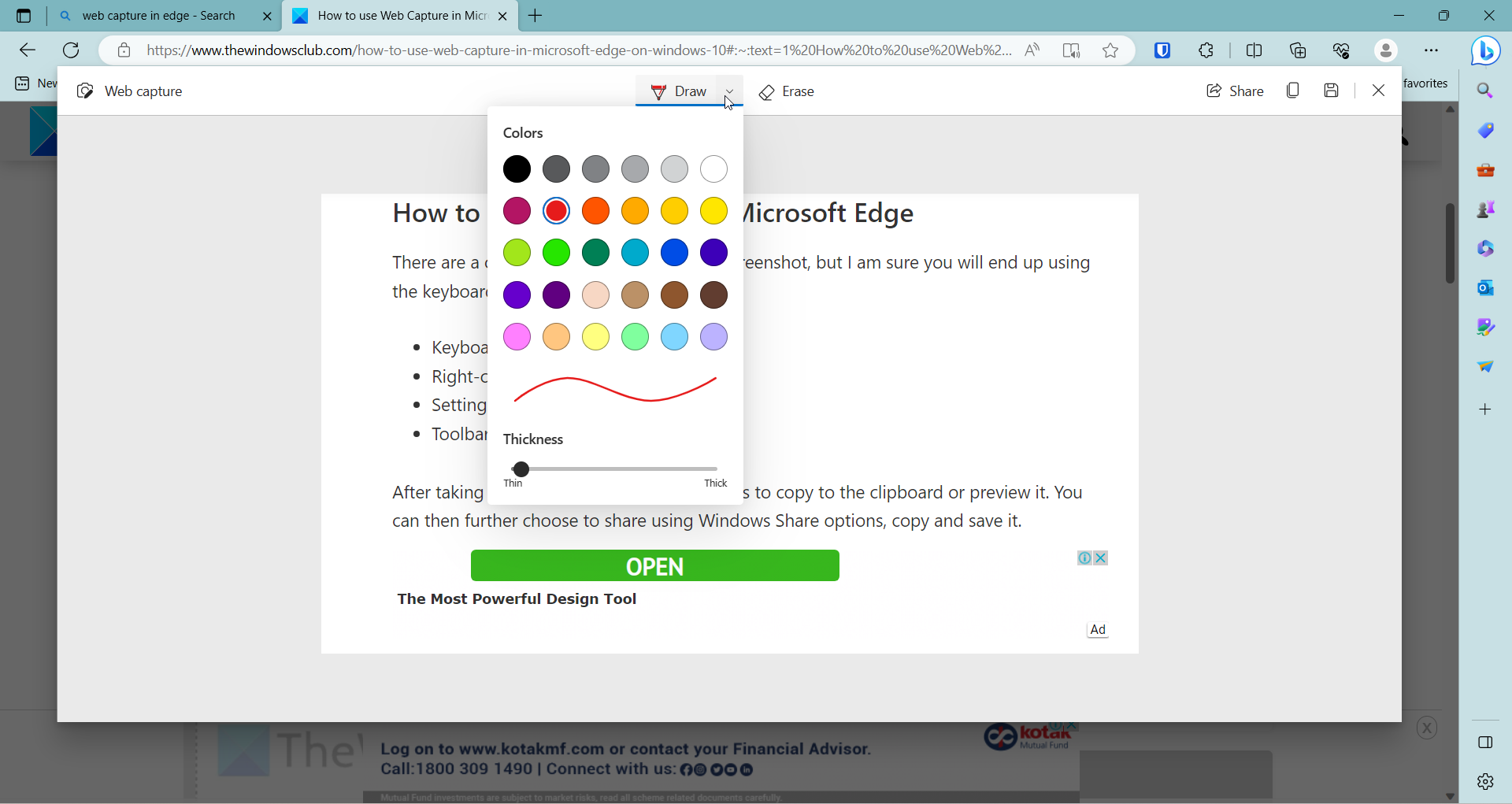Toggle Split screen view
Screen dimensions: 1512x804
(x=1254, y=50)
